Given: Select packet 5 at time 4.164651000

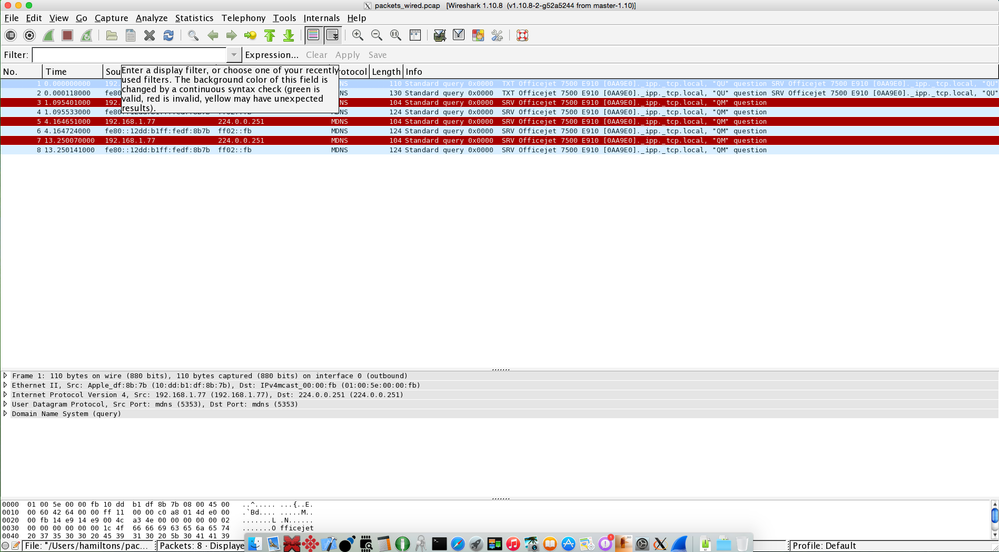Looking at the screenshot, I should pos(500,122).
